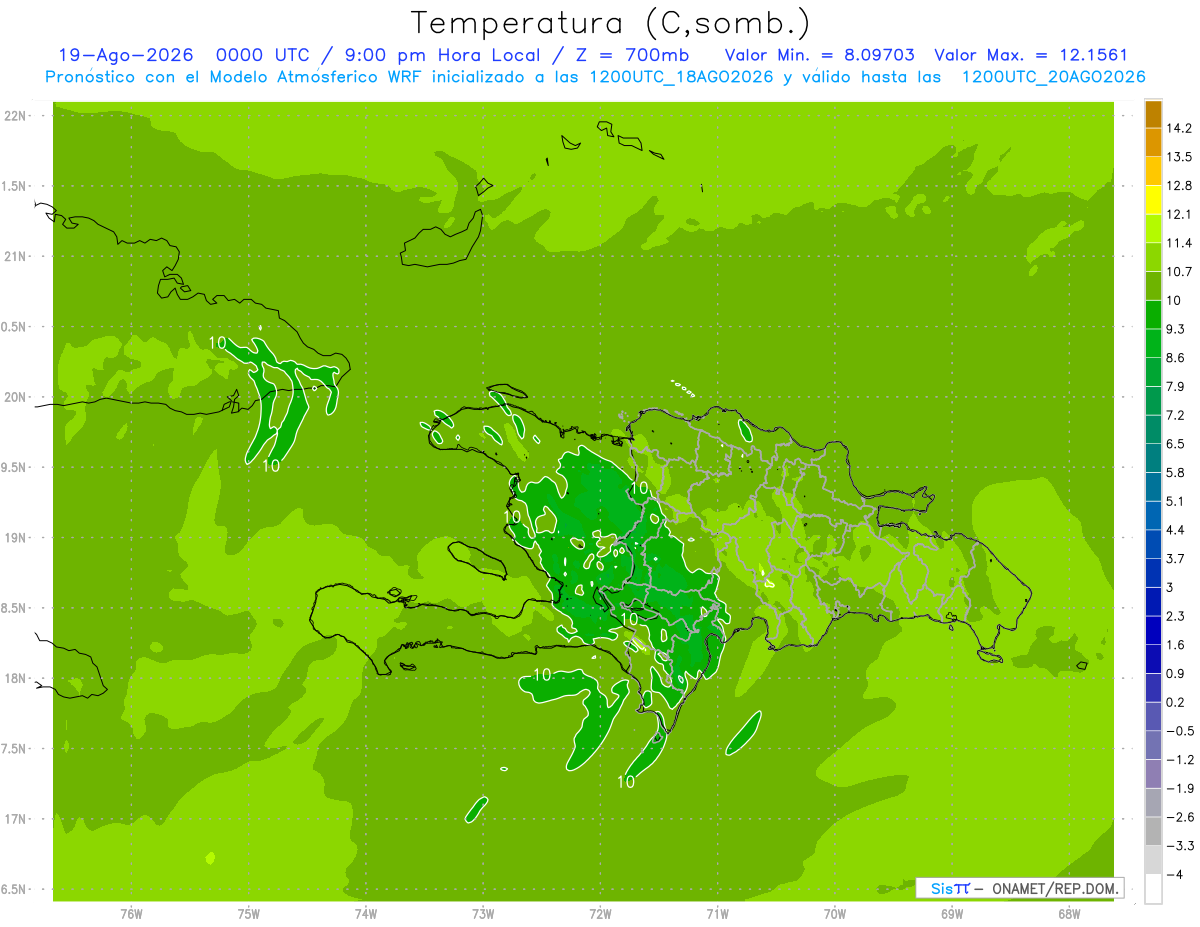Select the title 'Temperatura (C,somb.)'

point(612,22)
